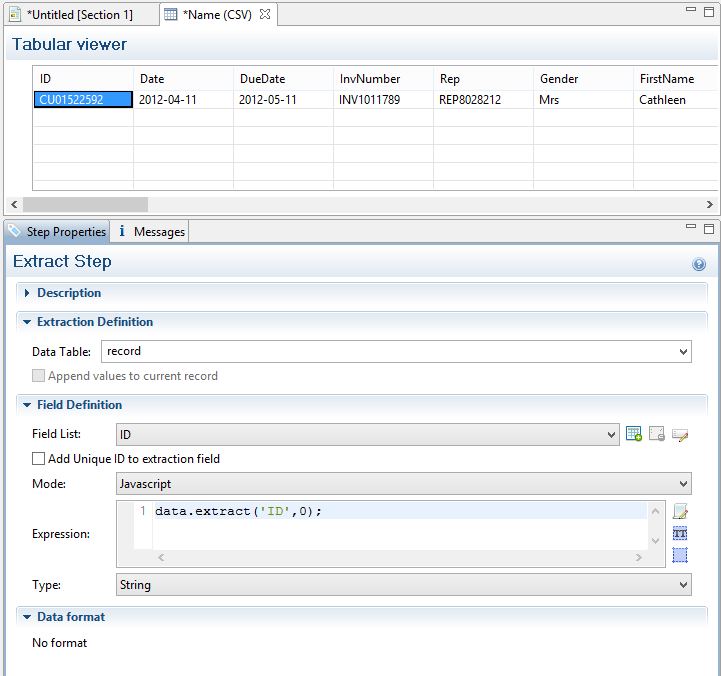Click the blue dashed selection icon beside Expression
721x676 pixels.
(681, 555)
